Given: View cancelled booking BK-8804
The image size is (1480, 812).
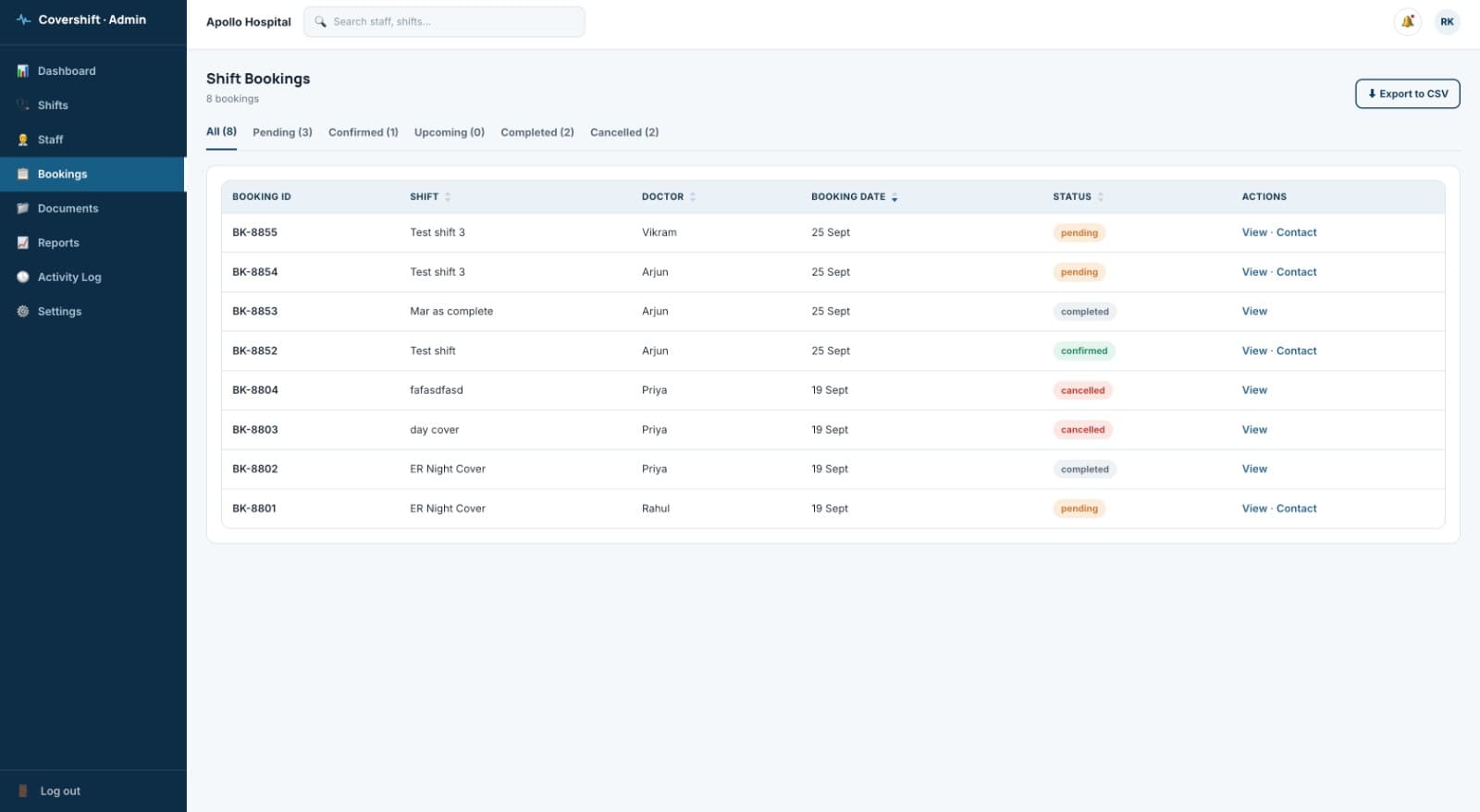Looking at the screenshot, I should click(x=1254, y=390).
